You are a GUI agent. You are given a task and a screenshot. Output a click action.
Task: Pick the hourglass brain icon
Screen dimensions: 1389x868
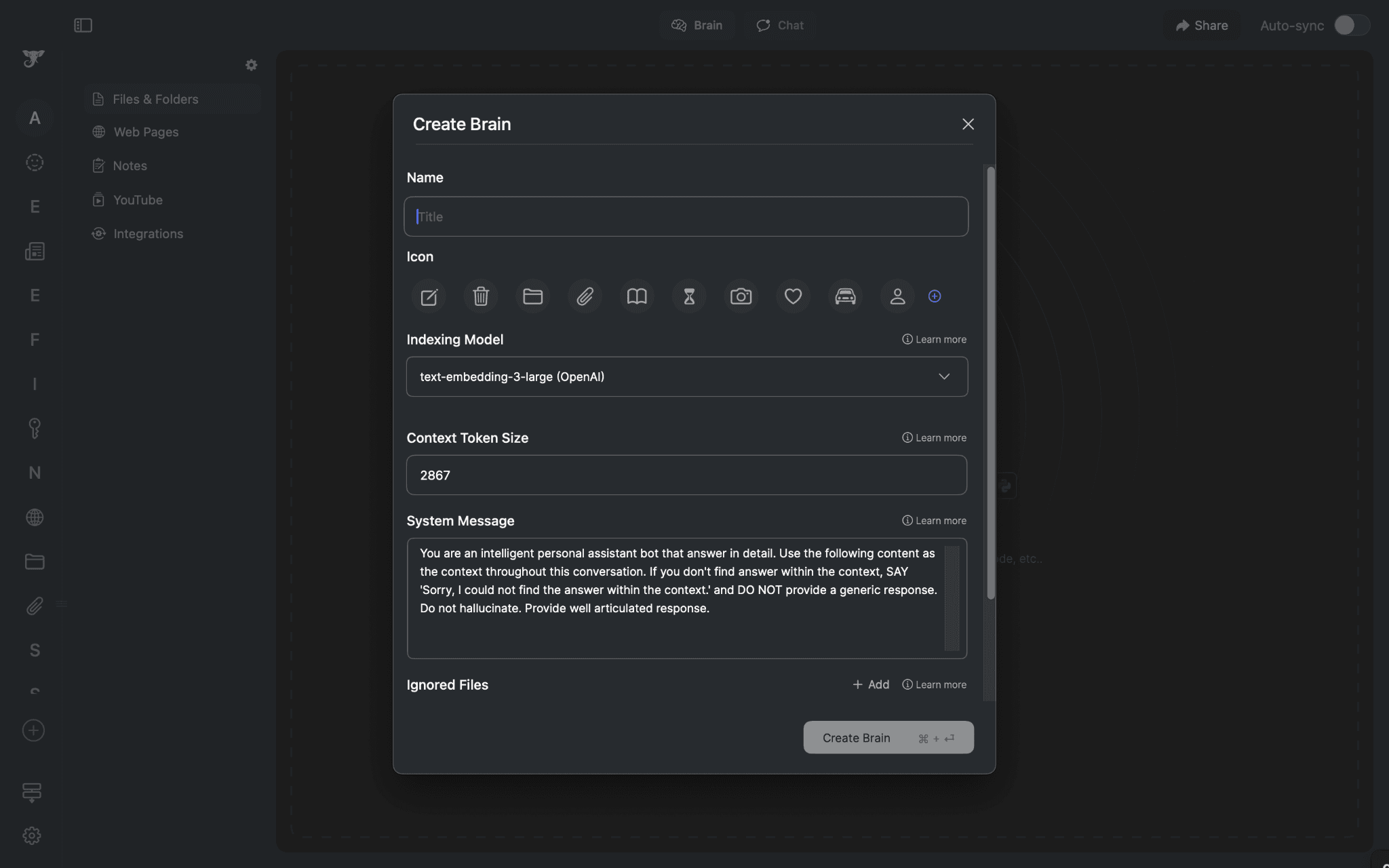[688, 296]
